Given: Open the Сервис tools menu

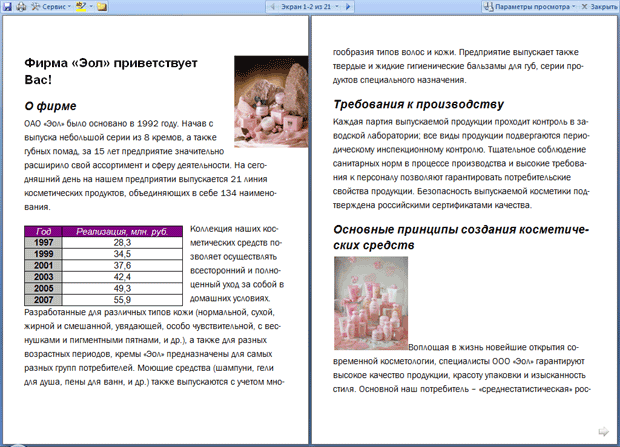Looking at the screenshot, I should [51, 6].
